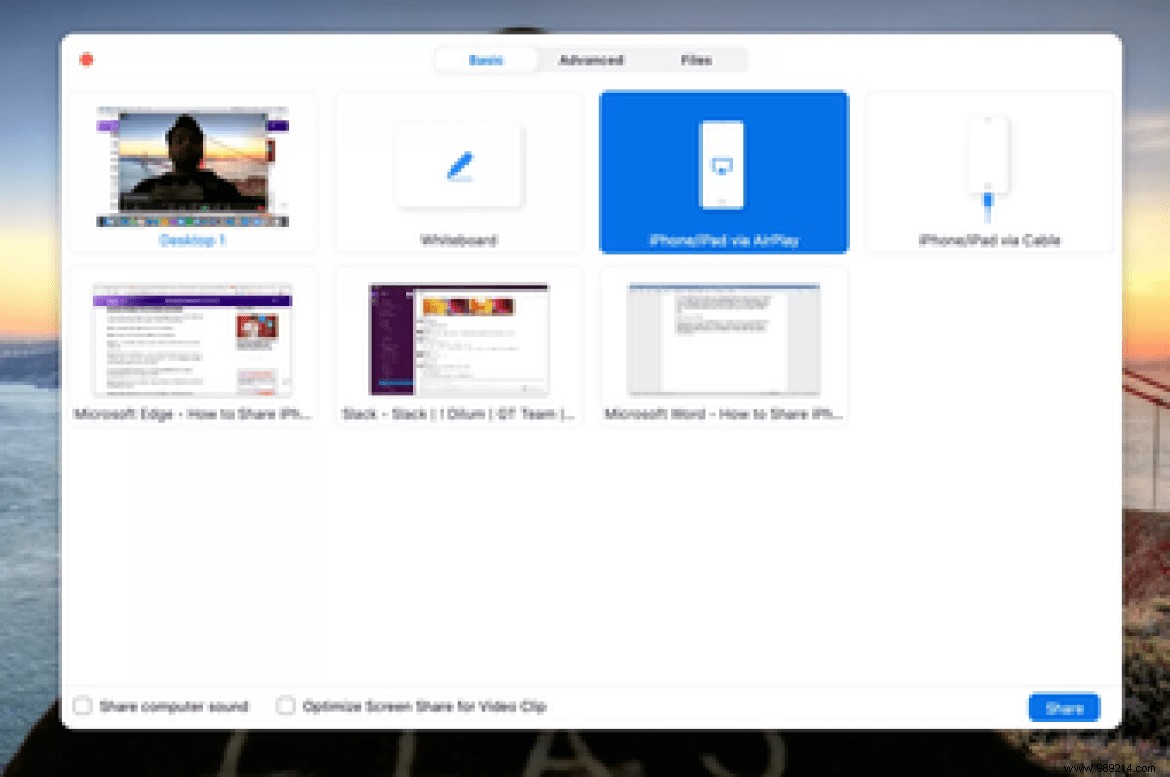Select the Basic tab

(486, 60)
